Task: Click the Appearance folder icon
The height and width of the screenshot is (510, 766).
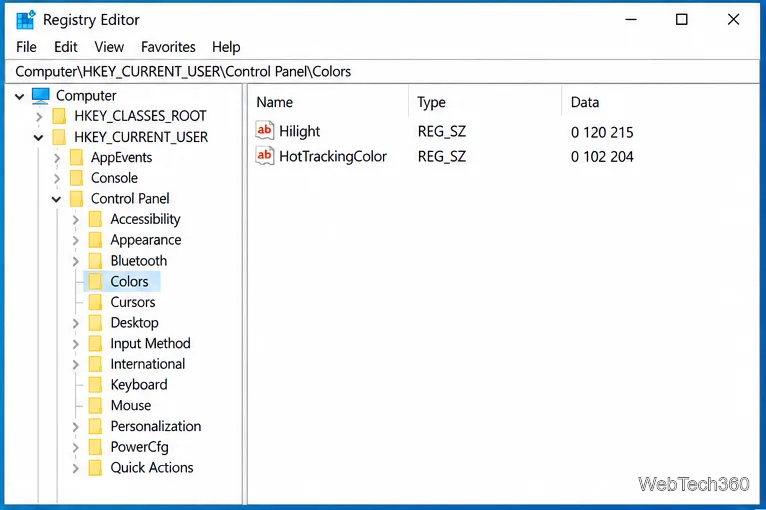Action: [96, 240]
